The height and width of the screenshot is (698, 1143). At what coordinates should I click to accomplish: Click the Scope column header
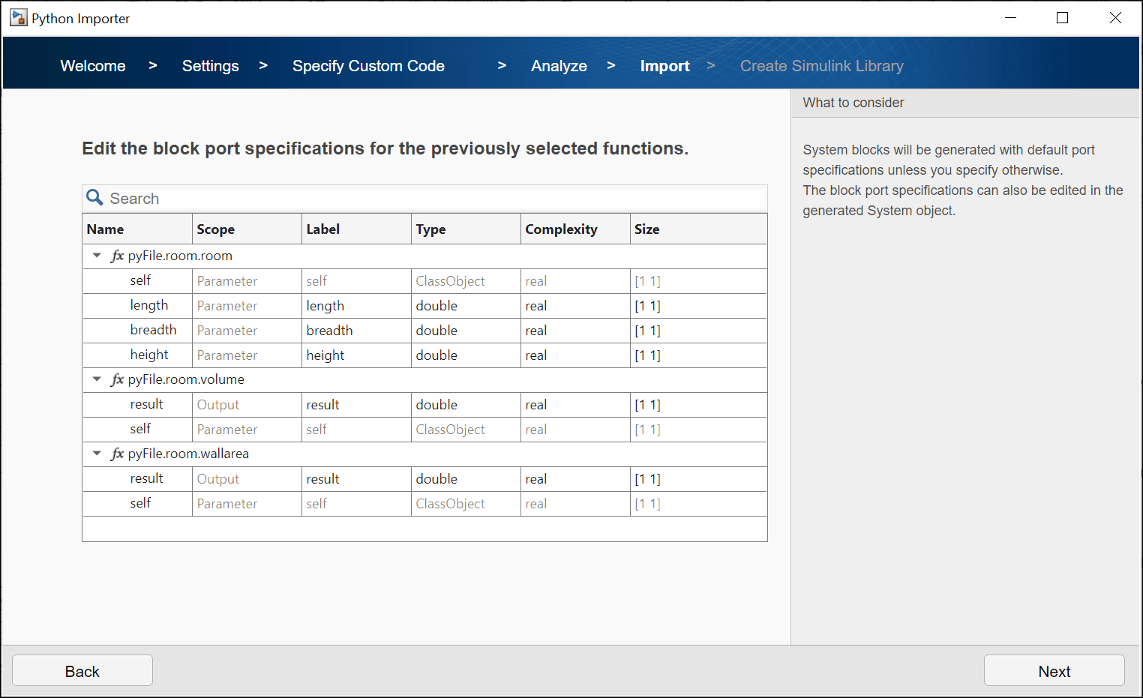(247, 229)
